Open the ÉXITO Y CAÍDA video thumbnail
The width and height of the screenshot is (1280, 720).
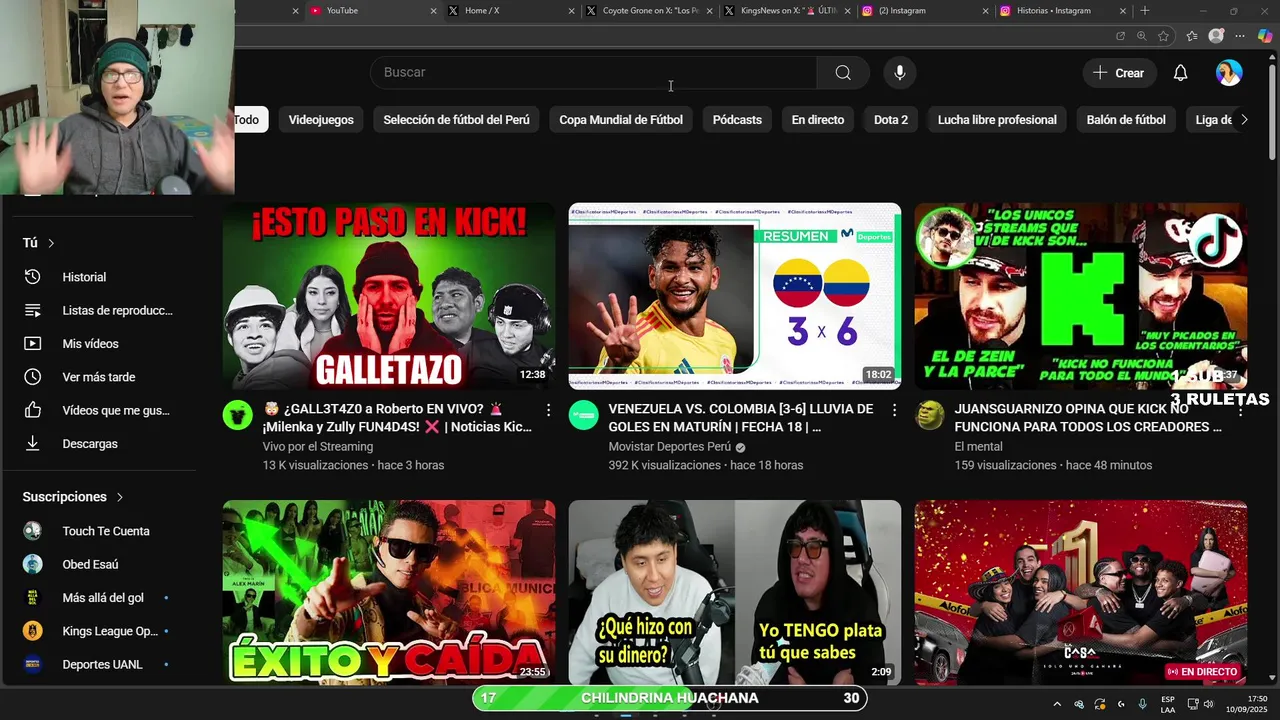pos(389,593)
